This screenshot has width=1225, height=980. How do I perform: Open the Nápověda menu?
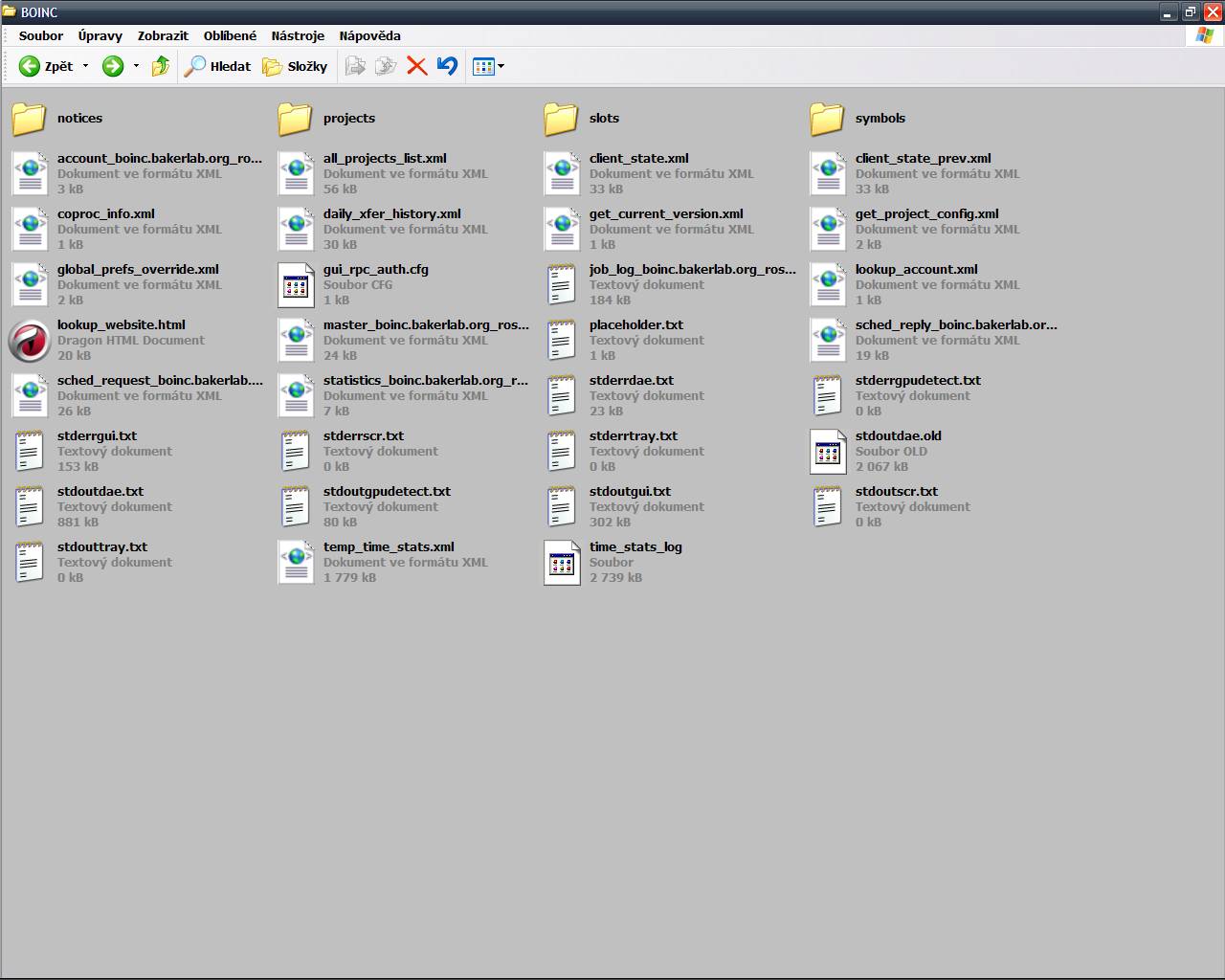click(369, 35)
